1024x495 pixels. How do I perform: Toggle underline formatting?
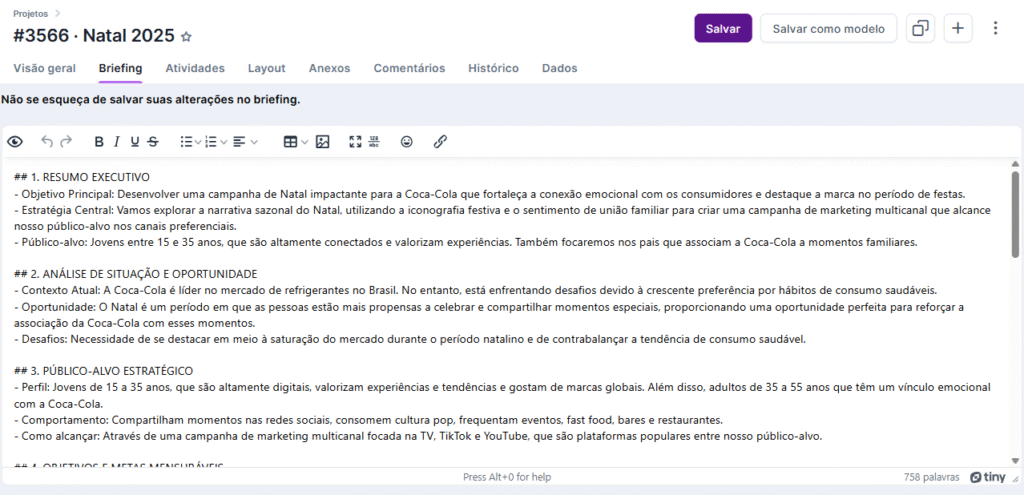135,142
